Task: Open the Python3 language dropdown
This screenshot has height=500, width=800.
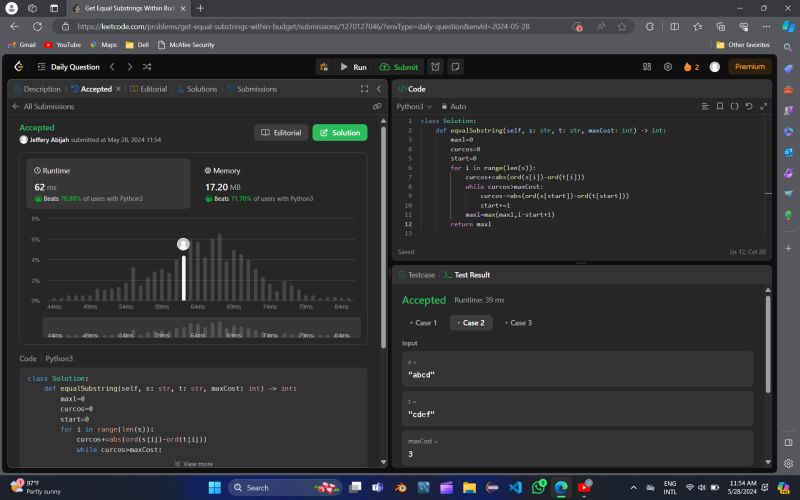Action: (414, 106)
